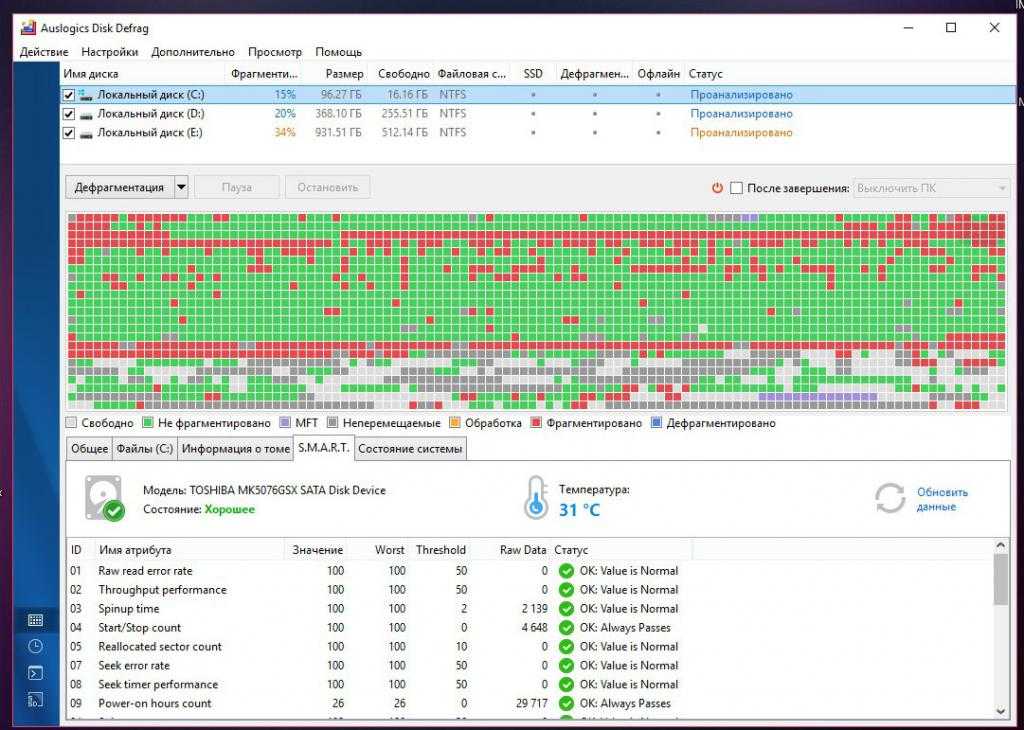Click the Остановить button
The height and width of the screenshot is (730, 1024).
pyautogui.click(x=327, y=187)
